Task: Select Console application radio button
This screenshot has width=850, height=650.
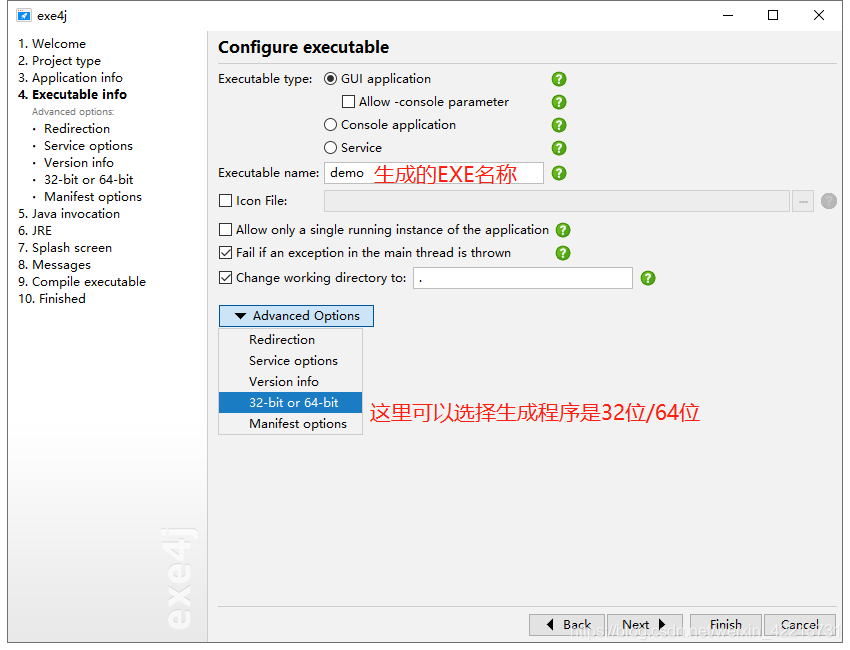Action: [x=330, y=125]
